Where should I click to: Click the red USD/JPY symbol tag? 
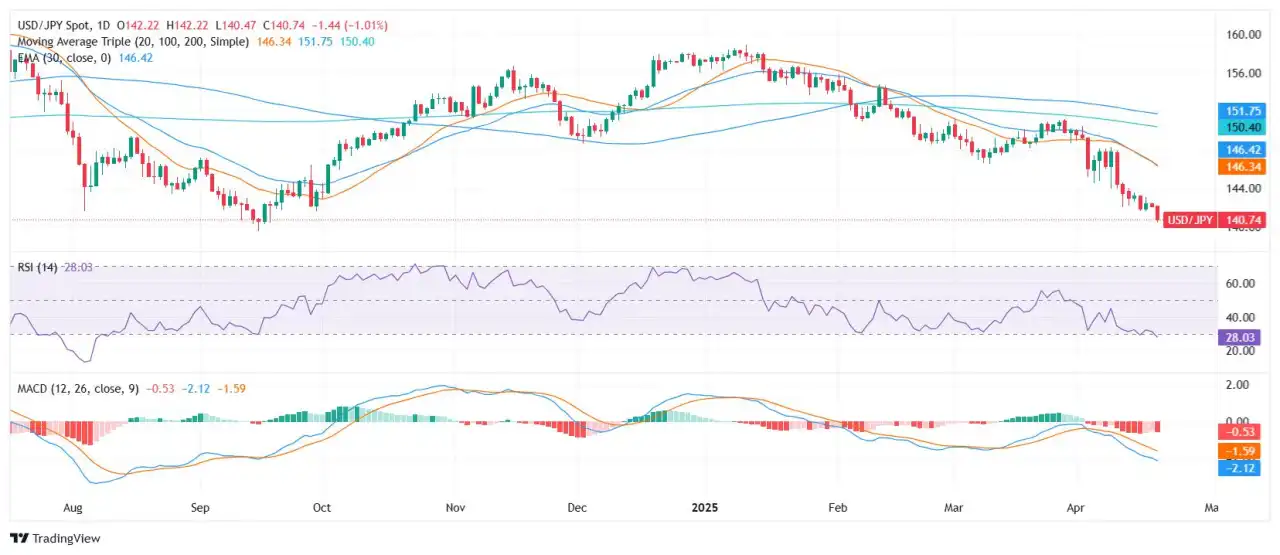[1191, 220]
